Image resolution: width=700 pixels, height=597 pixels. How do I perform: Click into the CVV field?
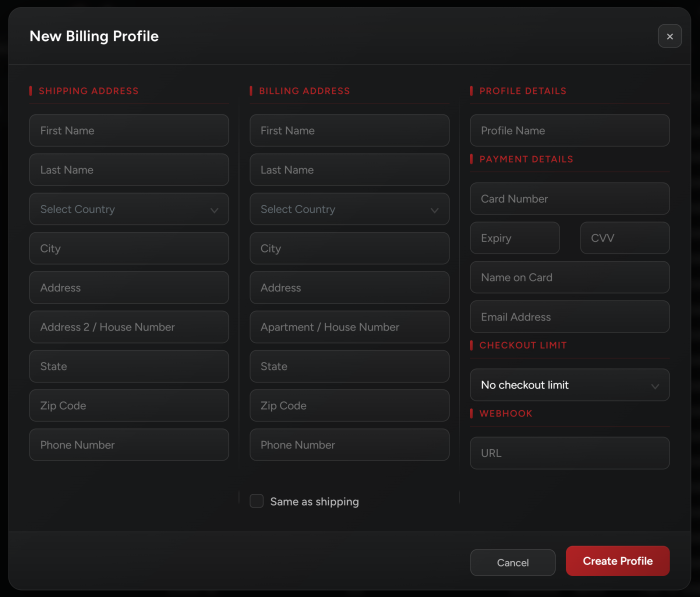624,238
